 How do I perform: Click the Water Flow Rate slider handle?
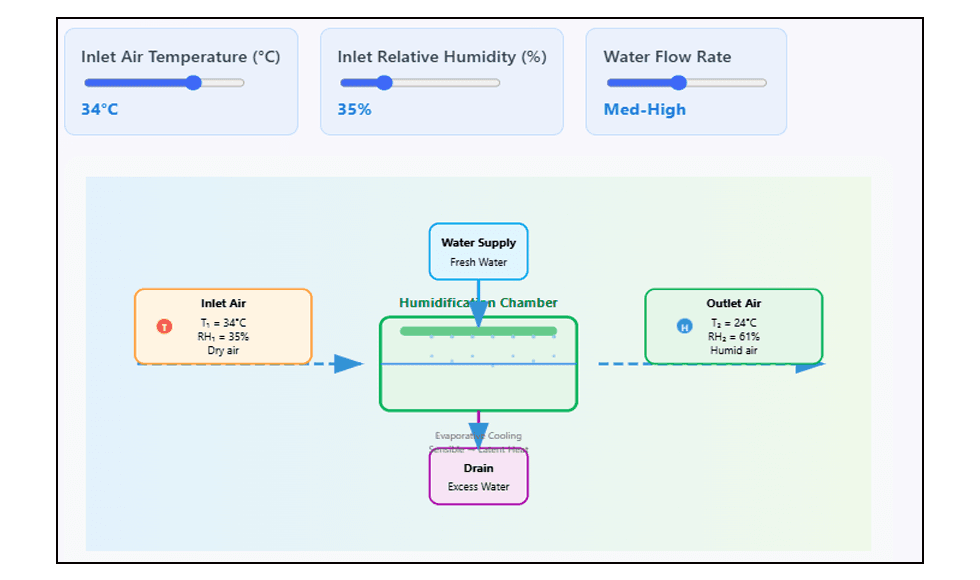679,83
